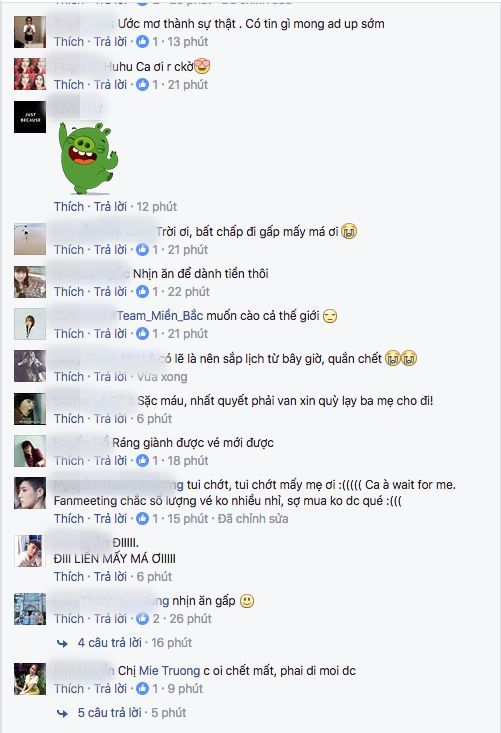Like the 'Sặc máu, nhất quyết' comment via Thích
The height and width of the screenshot is (733, 501).
[x=69, y=418]
